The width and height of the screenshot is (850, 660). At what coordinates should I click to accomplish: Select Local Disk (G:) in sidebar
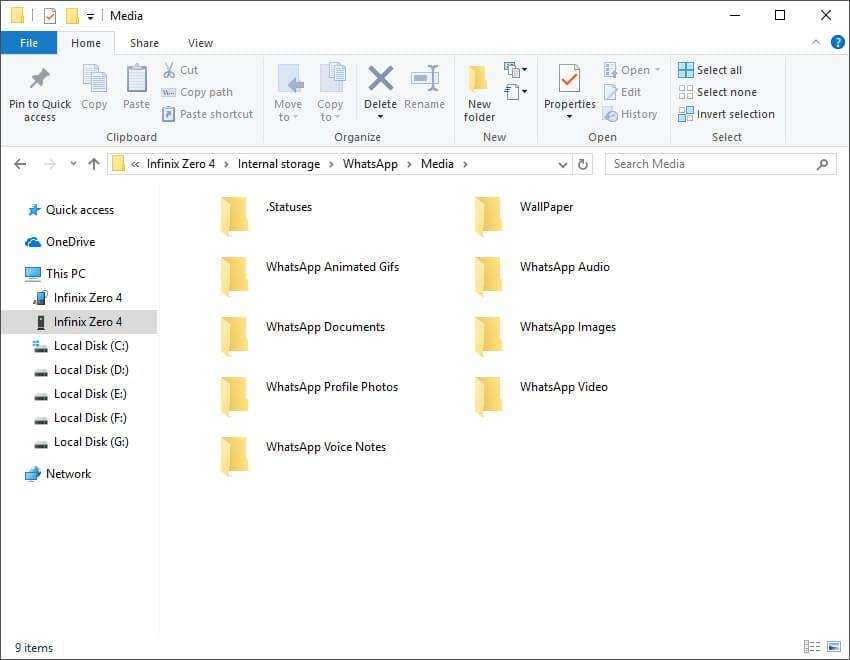click(x=91, y=442)
